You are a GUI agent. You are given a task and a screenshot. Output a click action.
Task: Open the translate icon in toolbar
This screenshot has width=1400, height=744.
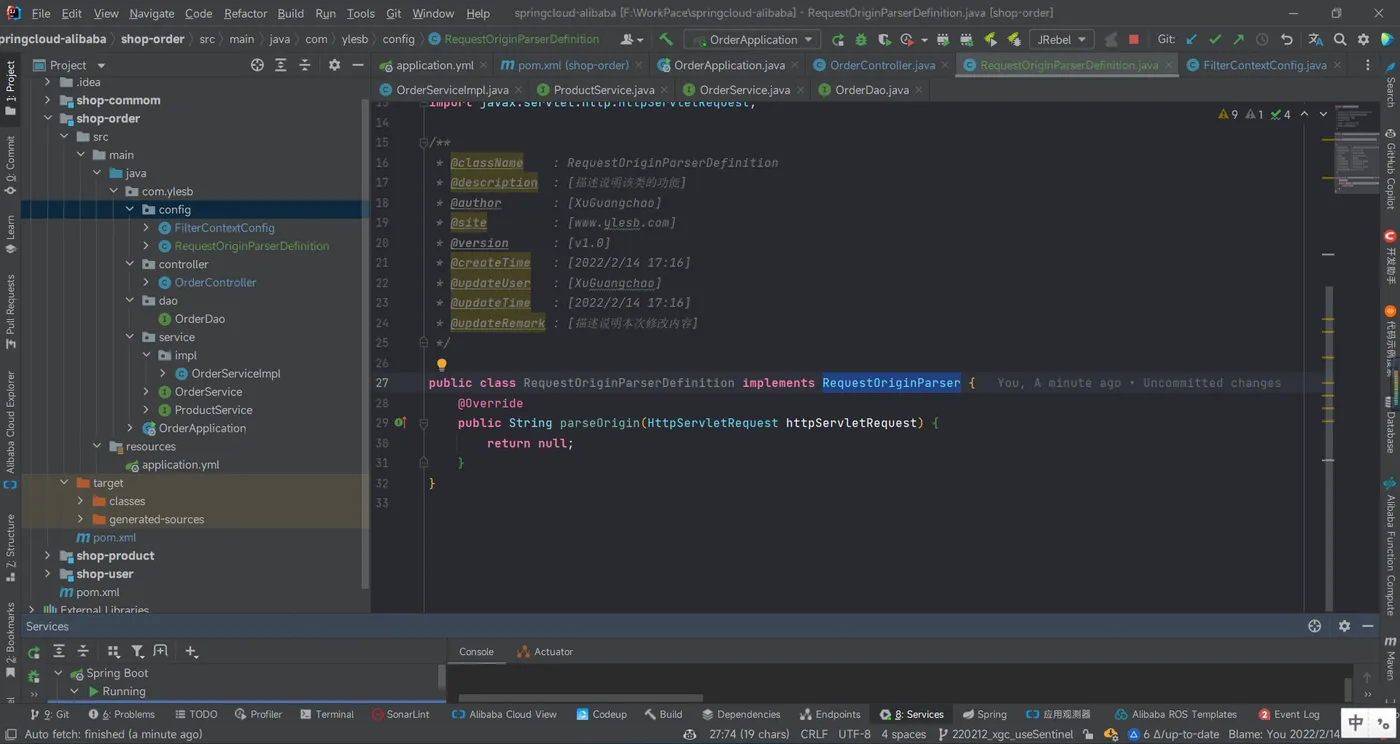(x=1315, y=40)
